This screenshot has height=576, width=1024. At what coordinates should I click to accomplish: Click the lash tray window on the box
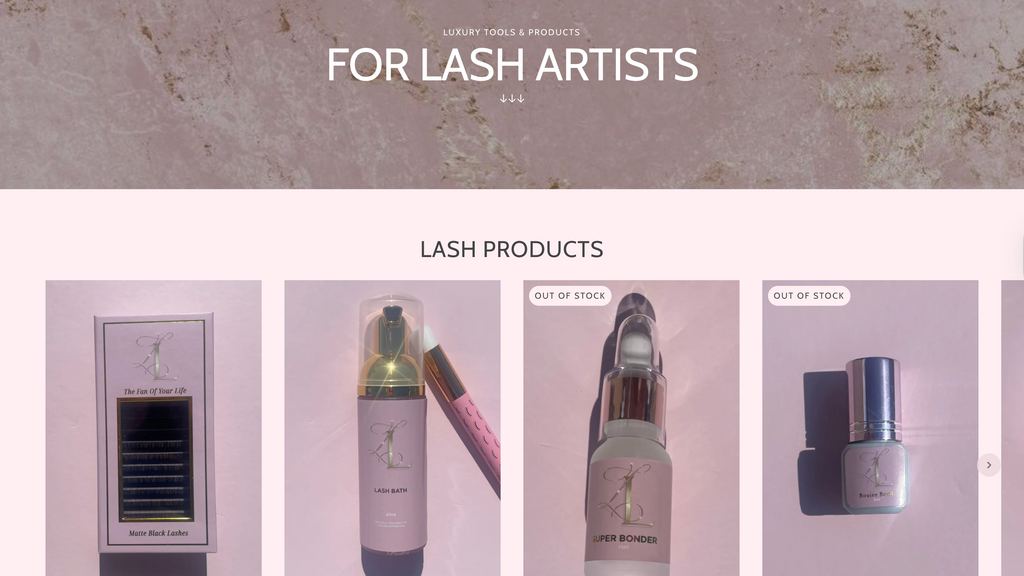[x=155, y=459]
